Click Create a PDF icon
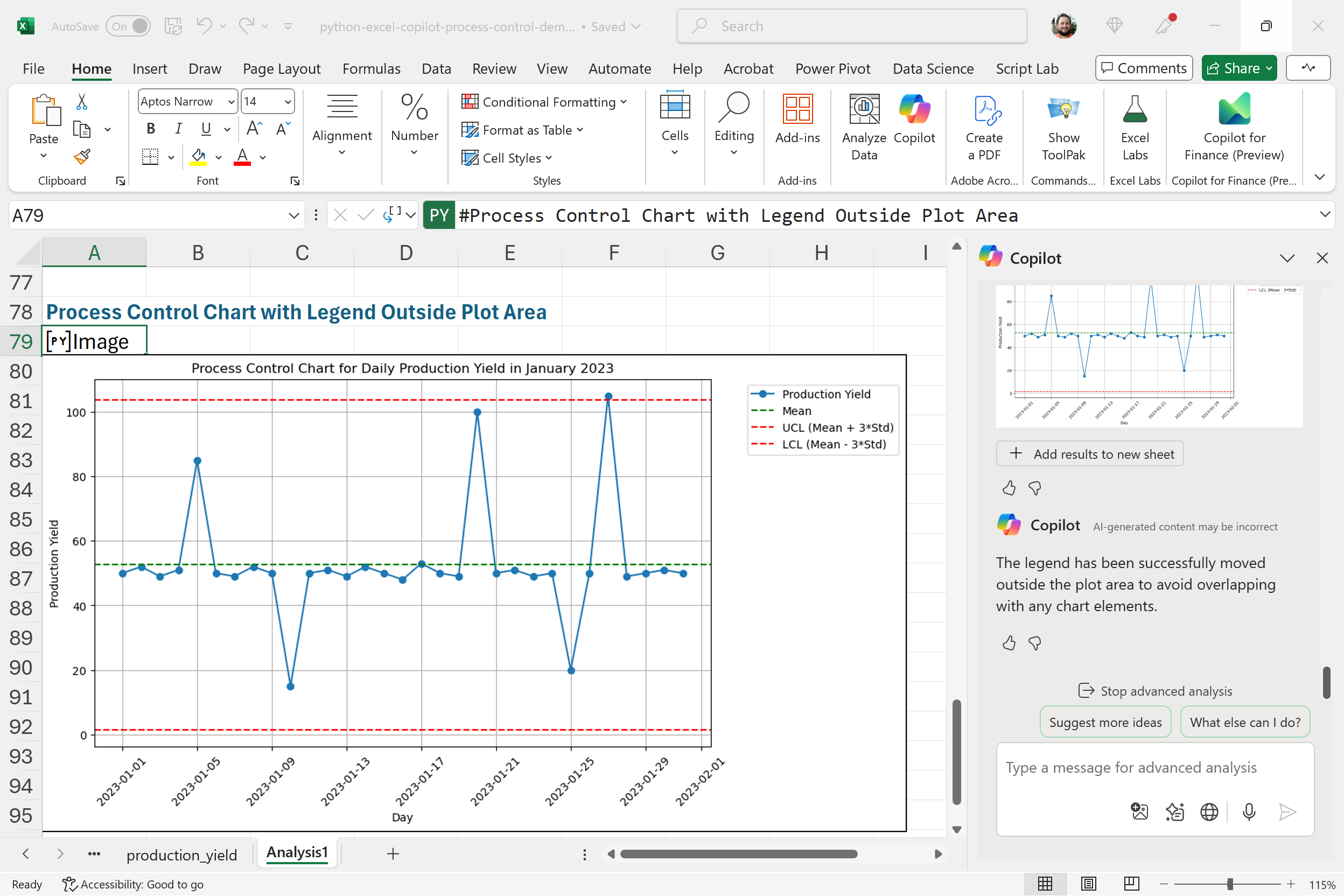This screenshot has height=896, width=1344. click(983, 127)
